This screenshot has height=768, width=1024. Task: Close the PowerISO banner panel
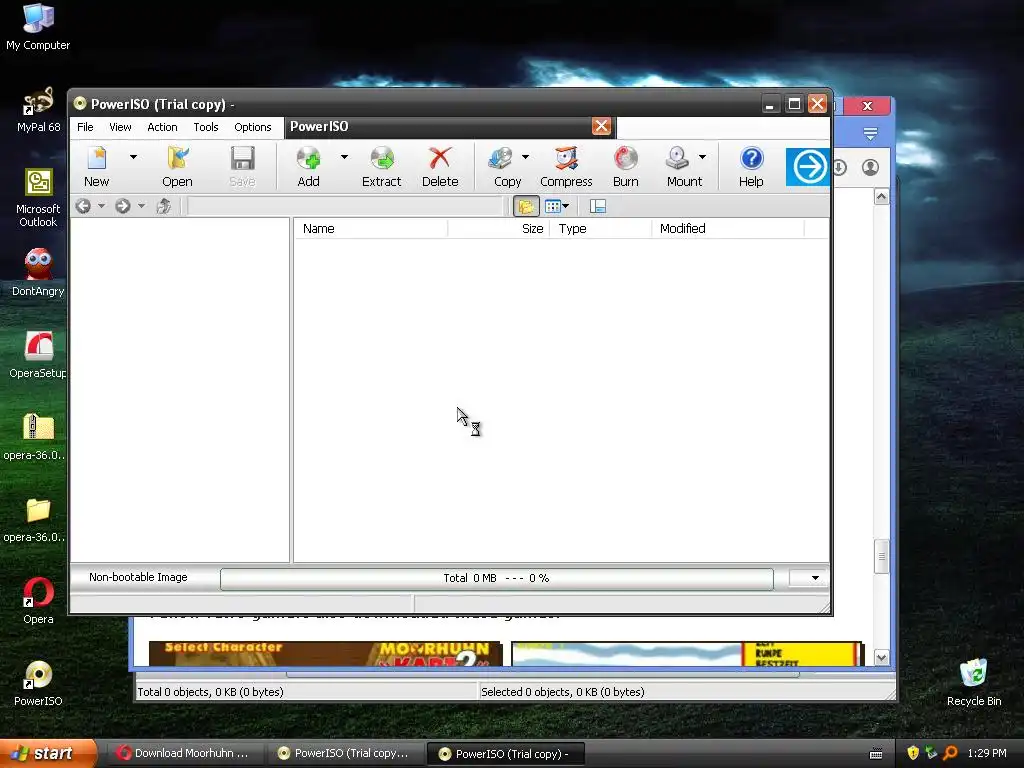click(x=601, y=126)
